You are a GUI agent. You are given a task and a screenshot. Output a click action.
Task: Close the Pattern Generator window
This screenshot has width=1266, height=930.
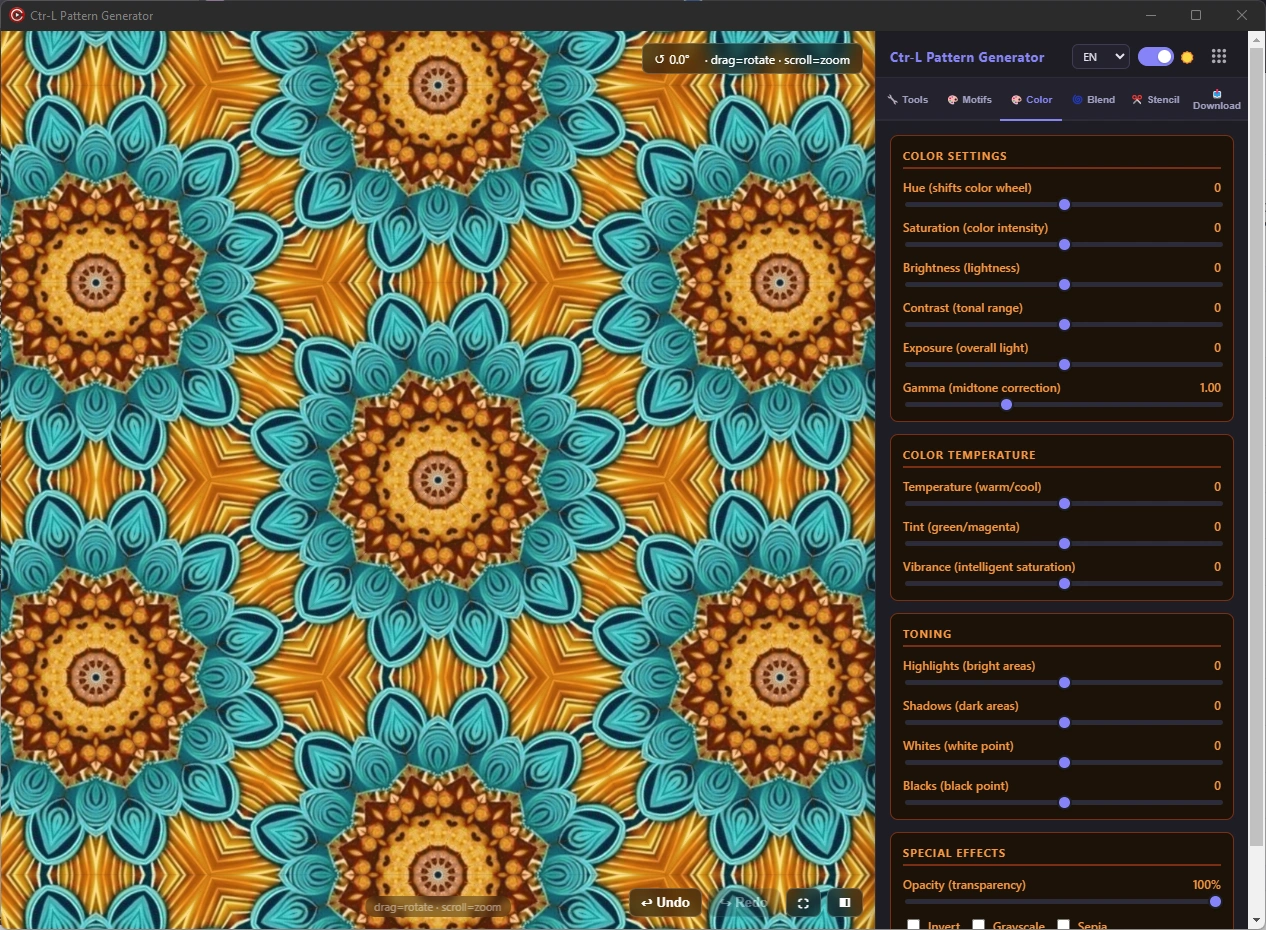click(1242, 15)
